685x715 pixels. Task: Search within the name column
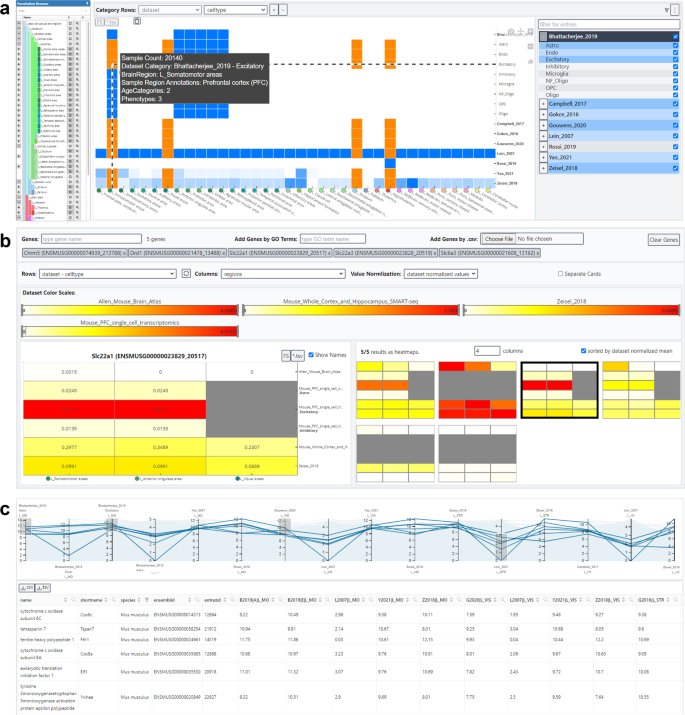pyautogui.click(x=73, y=600)
